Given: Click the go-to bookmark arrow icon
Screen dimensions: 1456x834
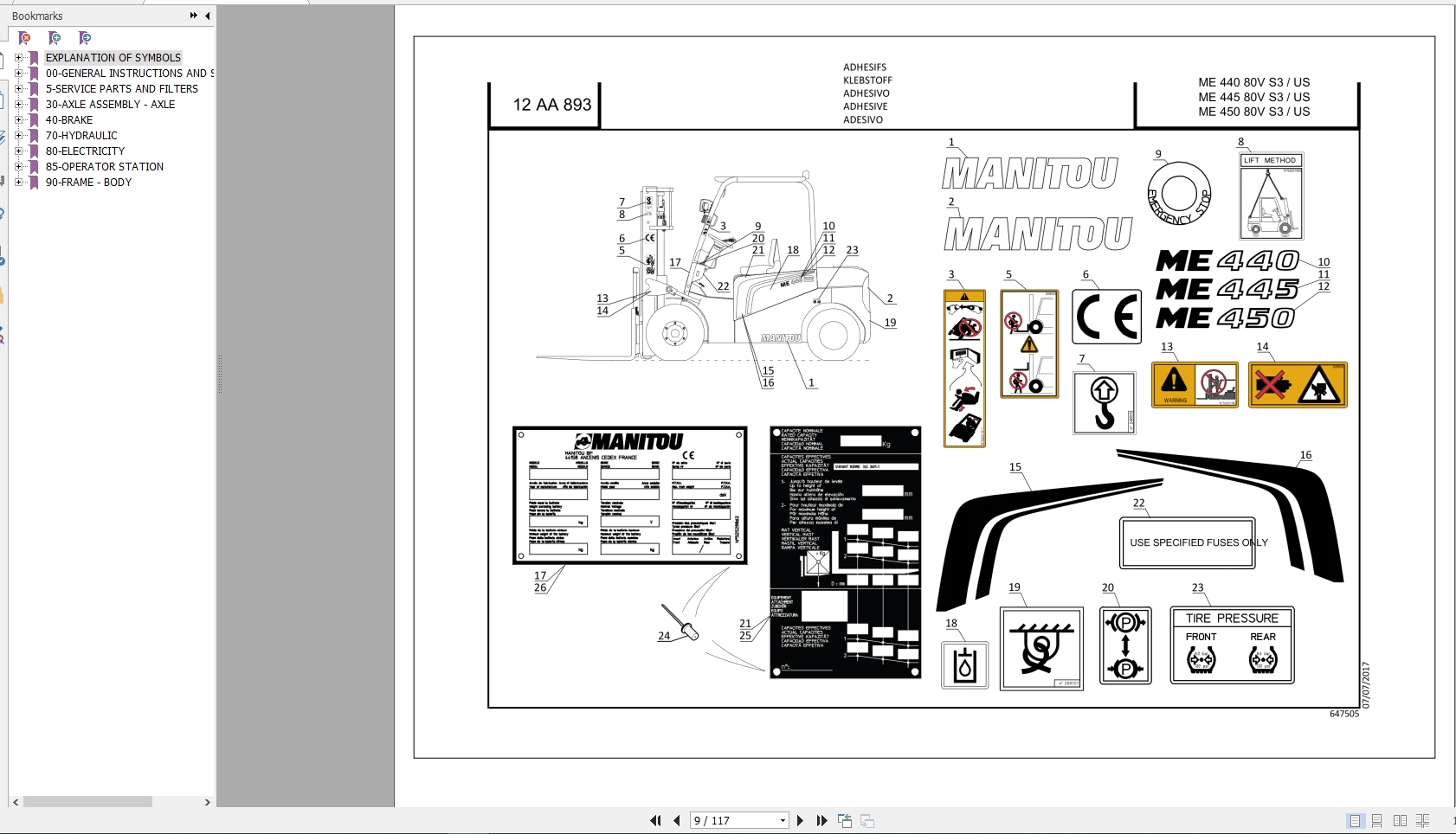Looking at the screenshot, I should pyautogui.click(x=84, y=38).
